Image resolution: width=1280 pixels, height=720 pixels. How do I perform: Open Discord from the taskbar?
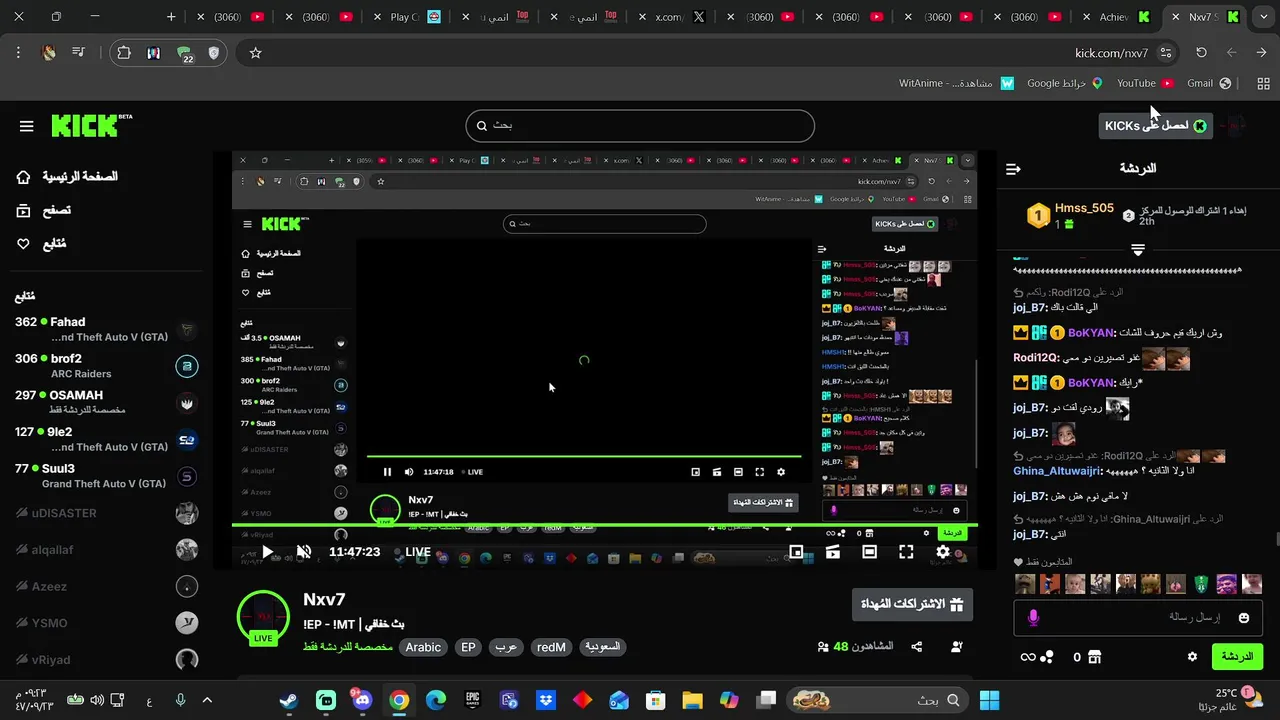tap(362, 700)
